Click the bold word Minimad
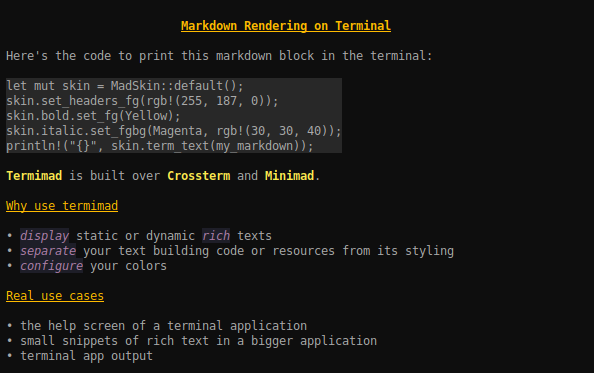Image resolution: width=594 pixels, height=373 pixels. pos(289,176)
